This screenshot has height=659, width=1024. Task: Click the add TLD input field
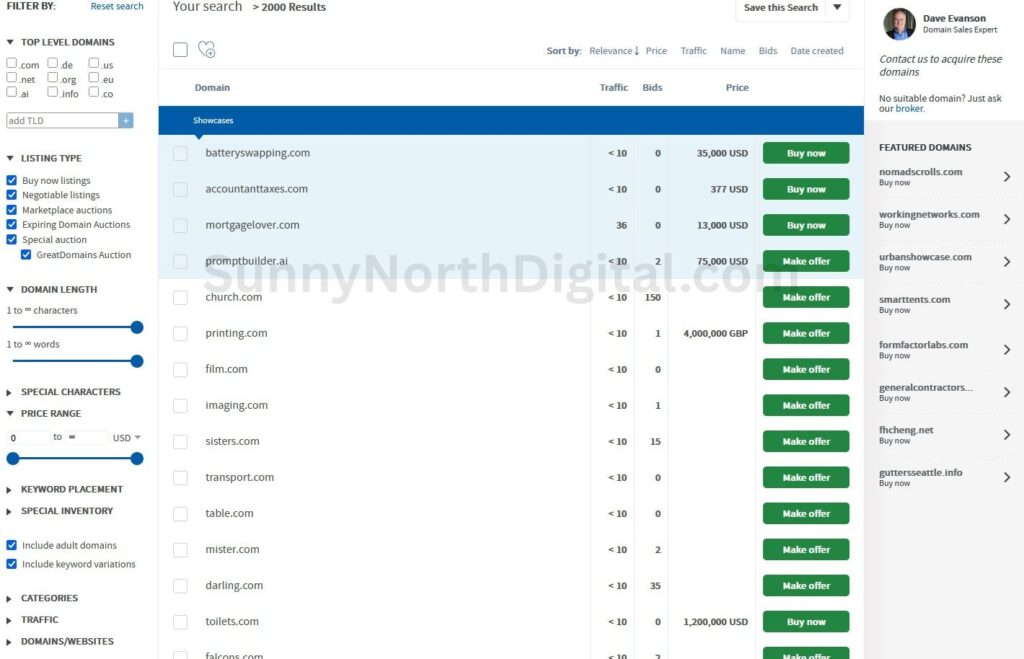click(x=62, y=120)
